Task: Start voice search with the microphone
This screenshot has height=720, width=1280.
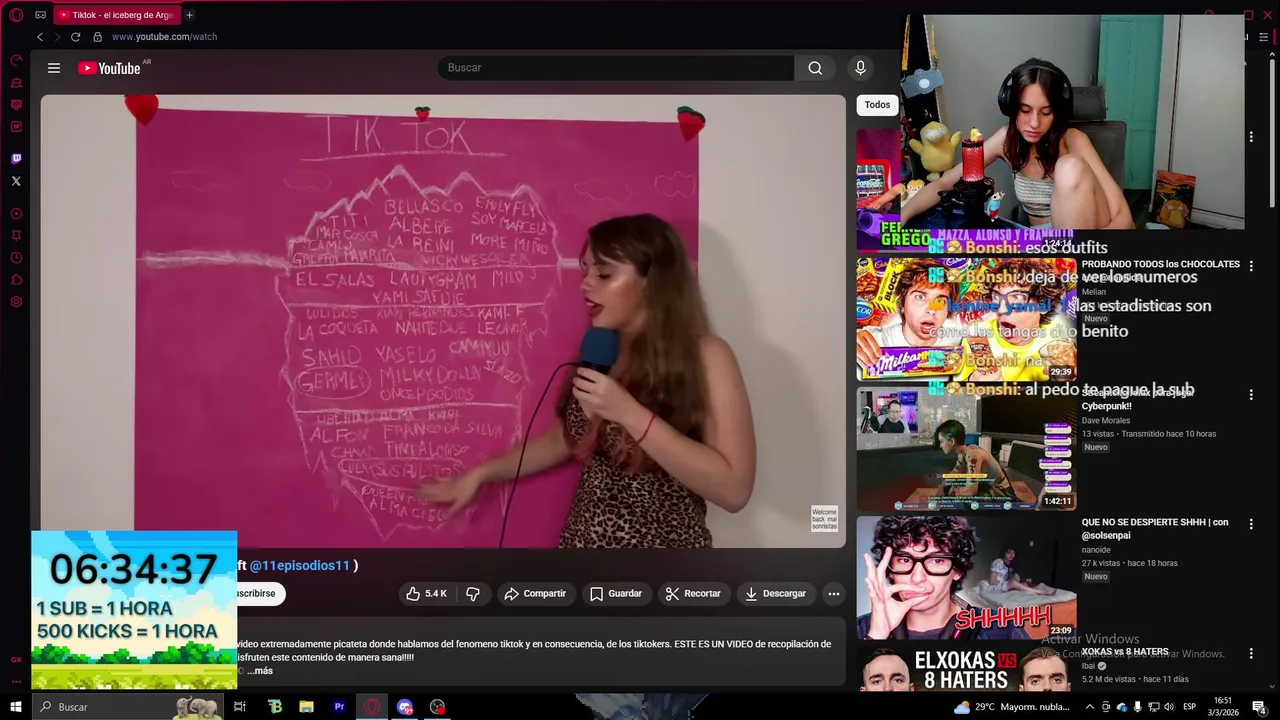Action: click(860, 68)
